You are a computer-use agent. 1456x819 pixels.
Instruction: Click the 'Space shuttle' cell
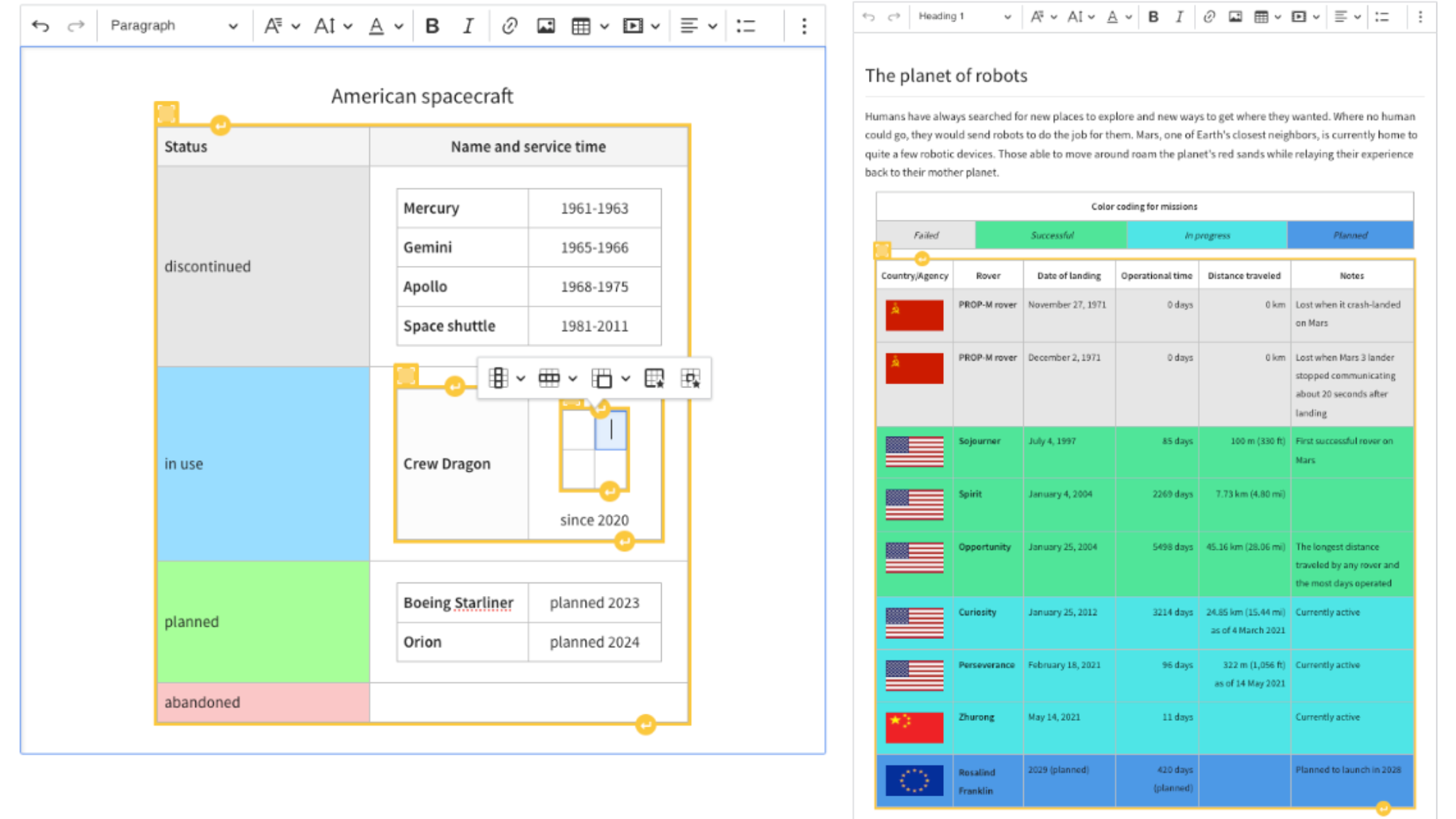pyautogui.click(x=462, y=326)
